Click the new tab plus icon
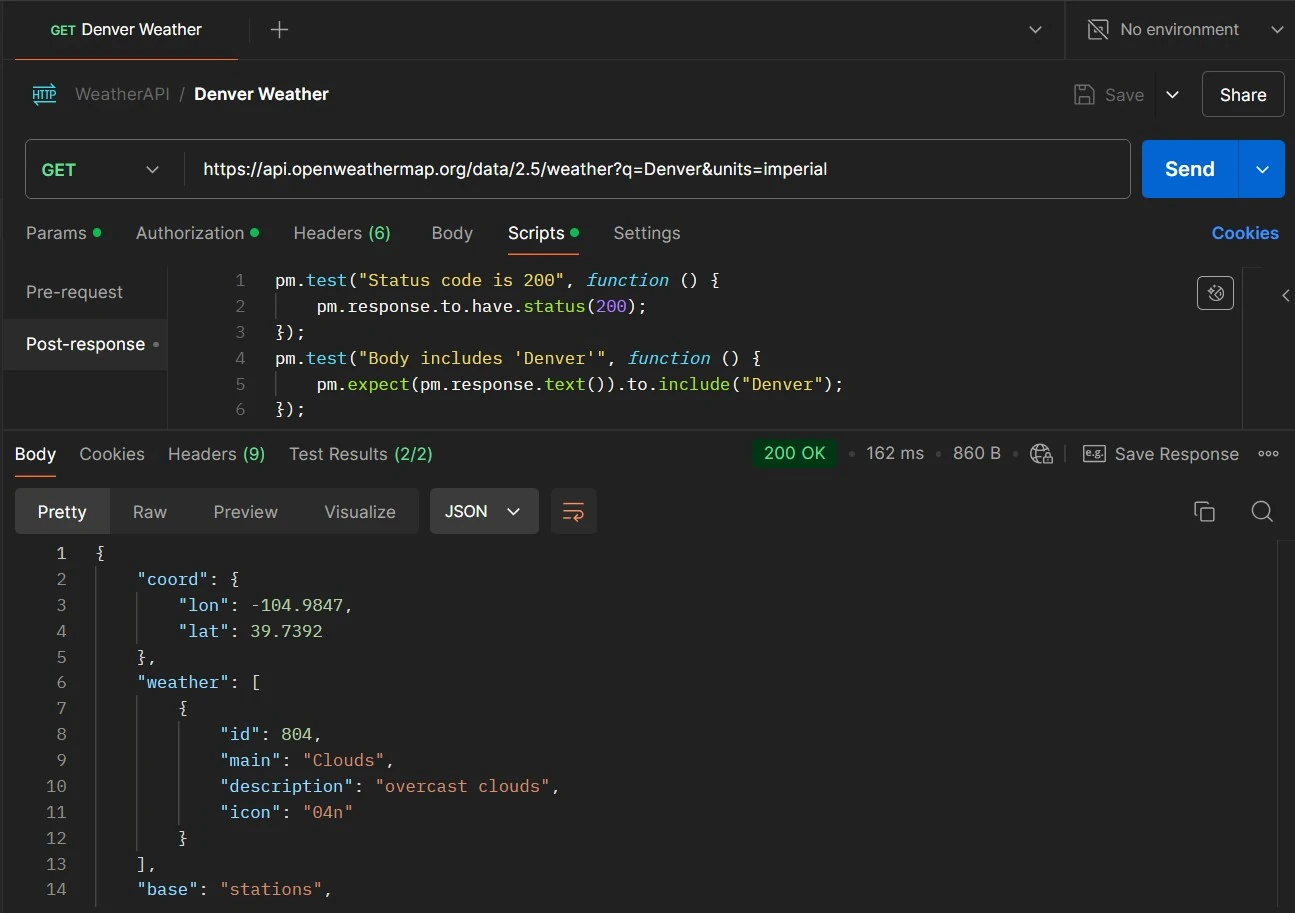1295x913 pixels. [x=279, y=30]
